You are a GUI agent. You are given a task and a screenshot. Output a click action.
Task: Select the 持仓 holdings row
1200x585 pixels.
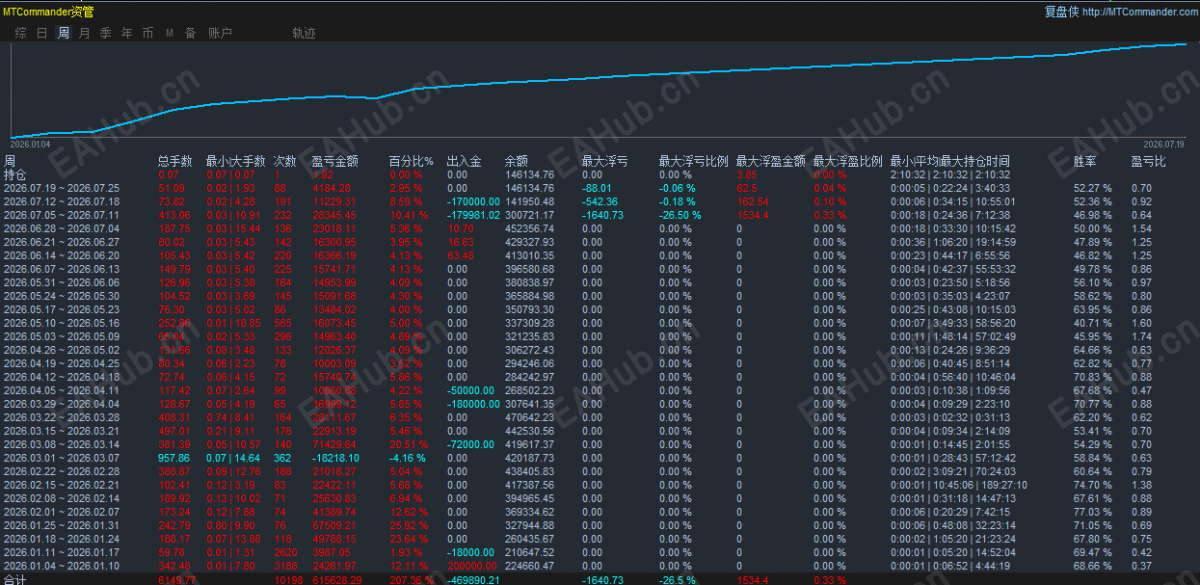(600, 174)
